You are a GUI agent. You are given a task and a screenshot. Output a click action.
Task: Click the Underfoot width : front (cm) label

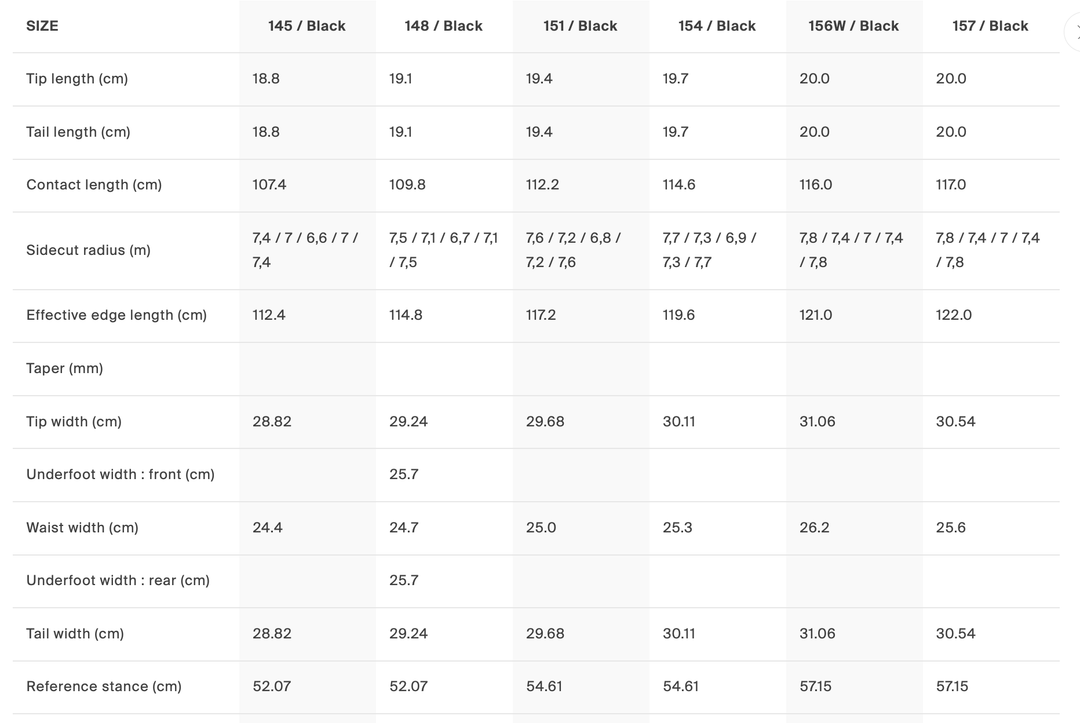coord(120,474)
